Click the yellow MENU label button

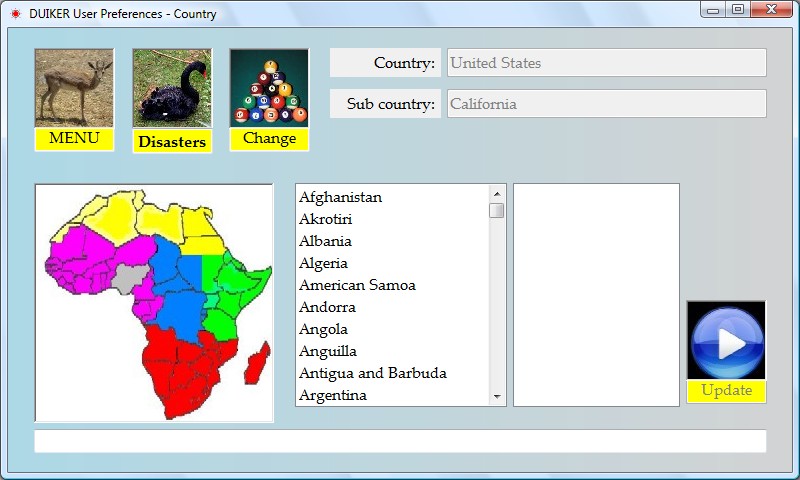click(x=74, y=139)
